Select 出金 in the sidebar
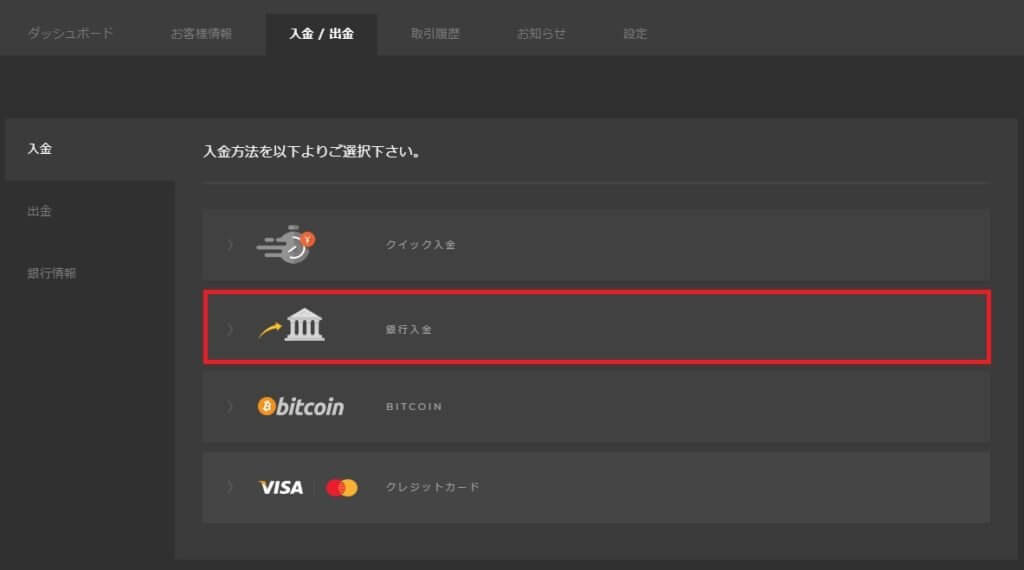Image resolution: width=1024 pixels, height=570 pixels. tap(39, 211)
